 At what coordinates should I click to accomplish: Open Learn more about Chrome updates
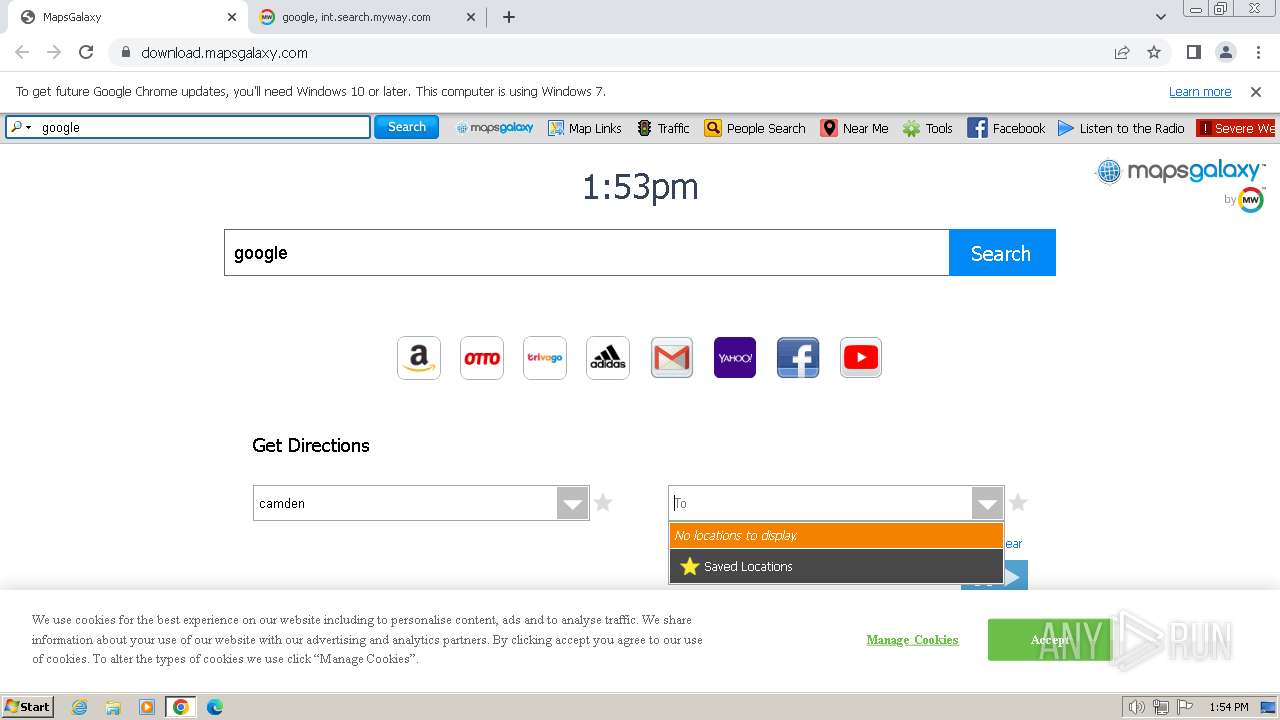[x=1200, y=91]
